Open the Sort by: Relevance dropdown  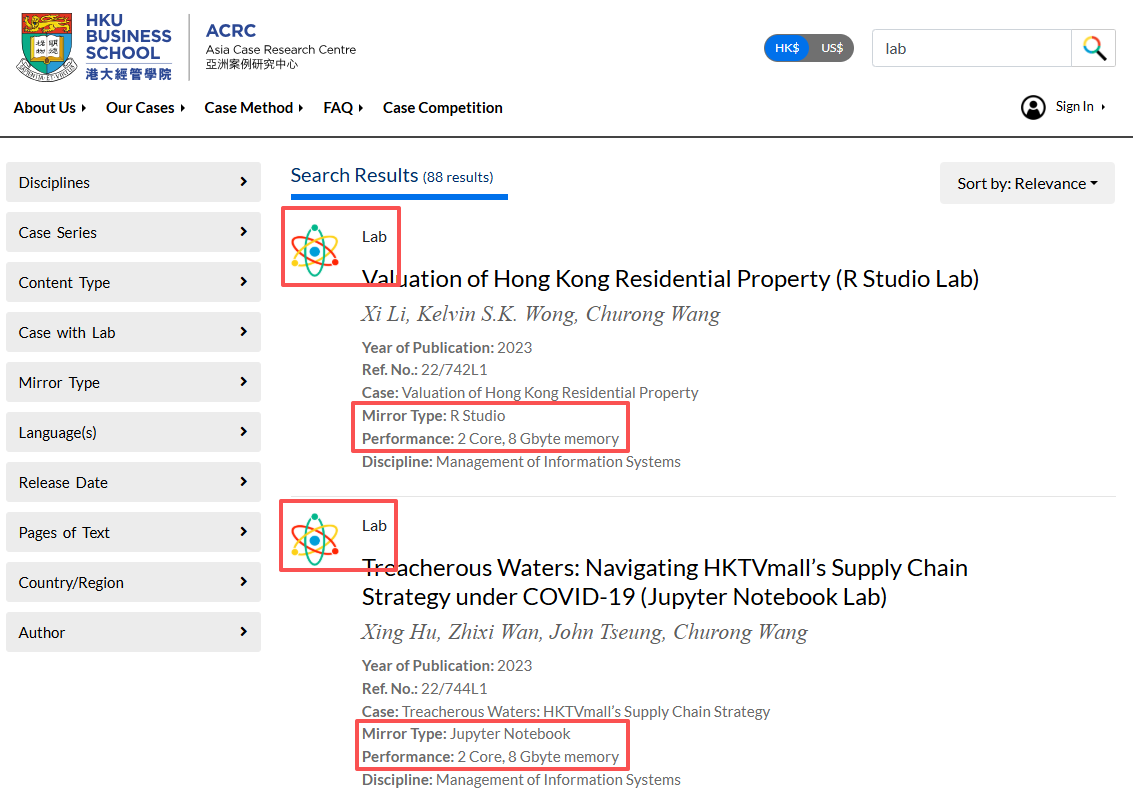click(x=1027, y=183)
